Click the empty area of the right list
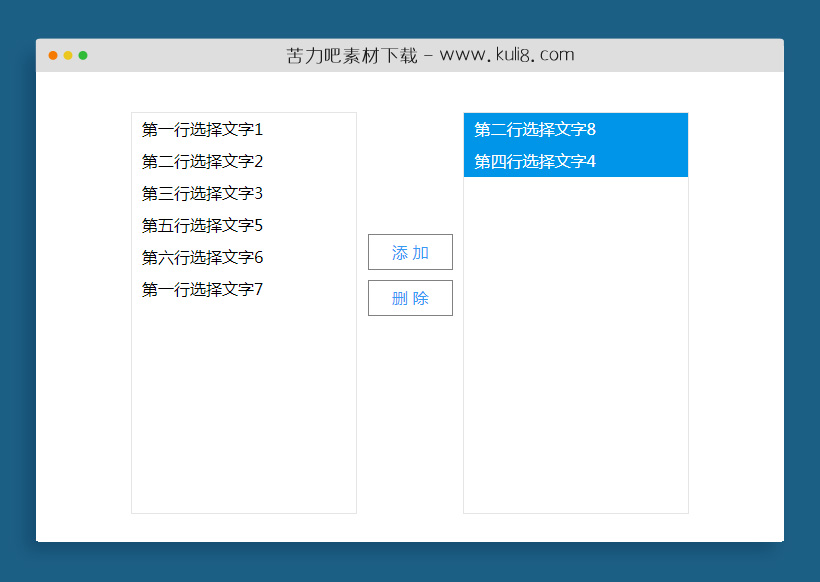820x582 pixels. click(x=575, y=350)
